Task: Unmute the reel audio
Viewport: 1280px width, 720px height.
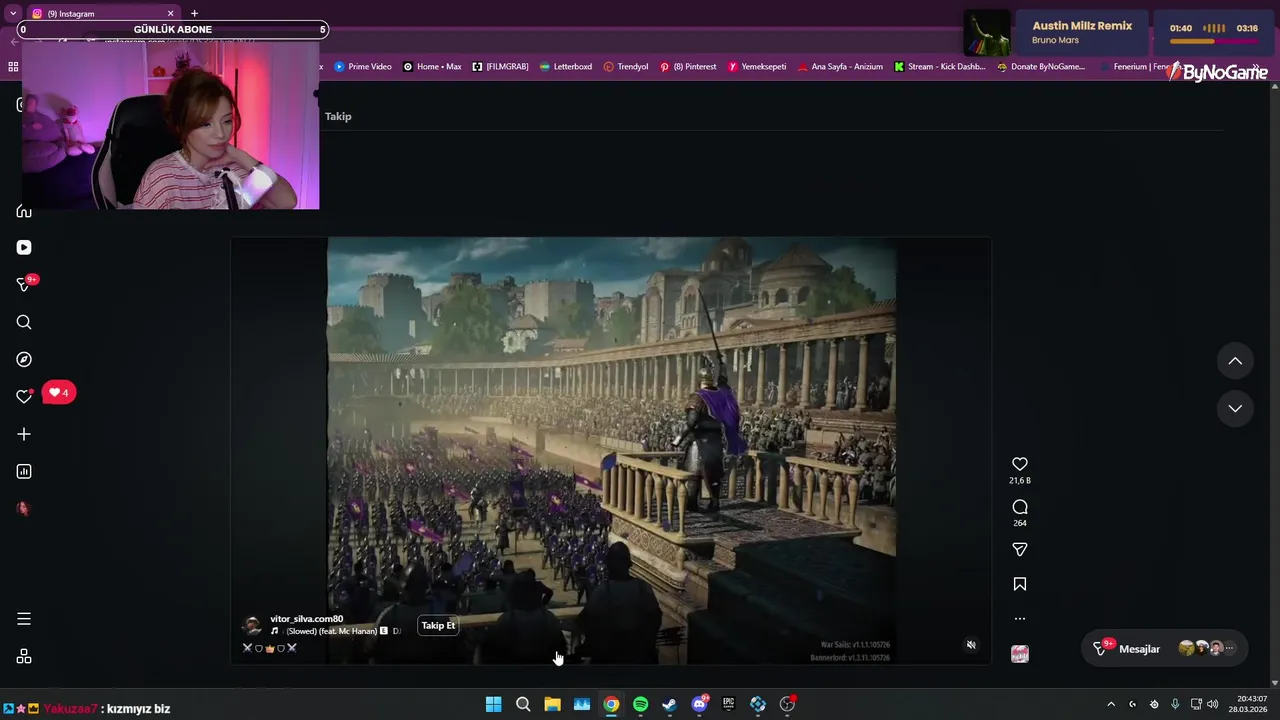Action: coord(971,645)
